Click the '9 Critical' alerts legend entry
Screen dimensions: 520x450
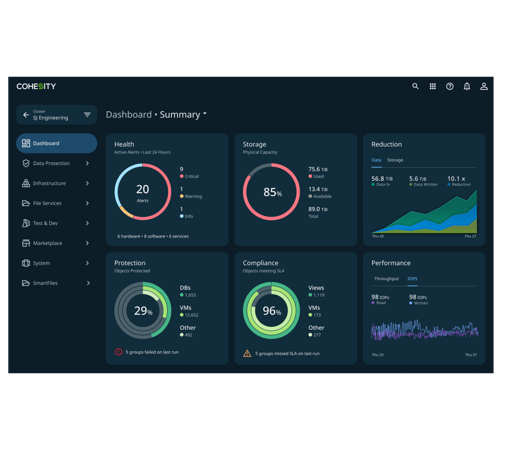[x=189, y=173]
